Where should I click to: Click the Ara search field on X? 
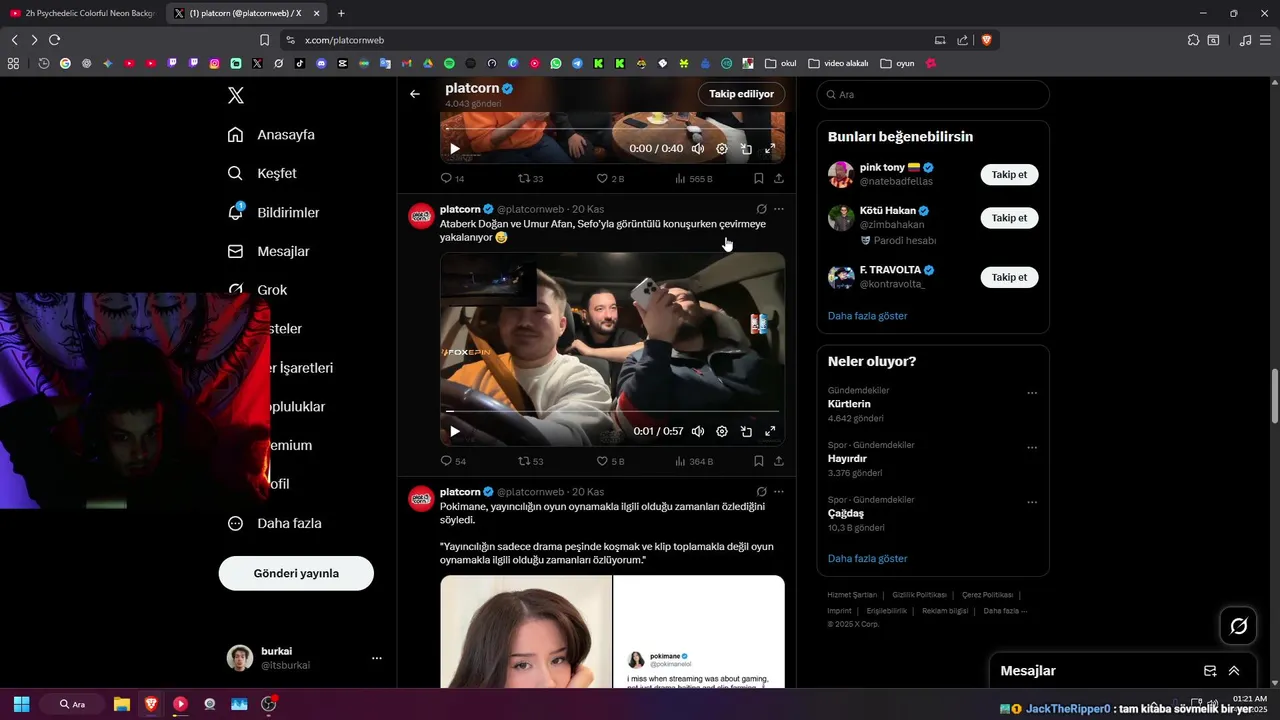(x=933, y=94)
